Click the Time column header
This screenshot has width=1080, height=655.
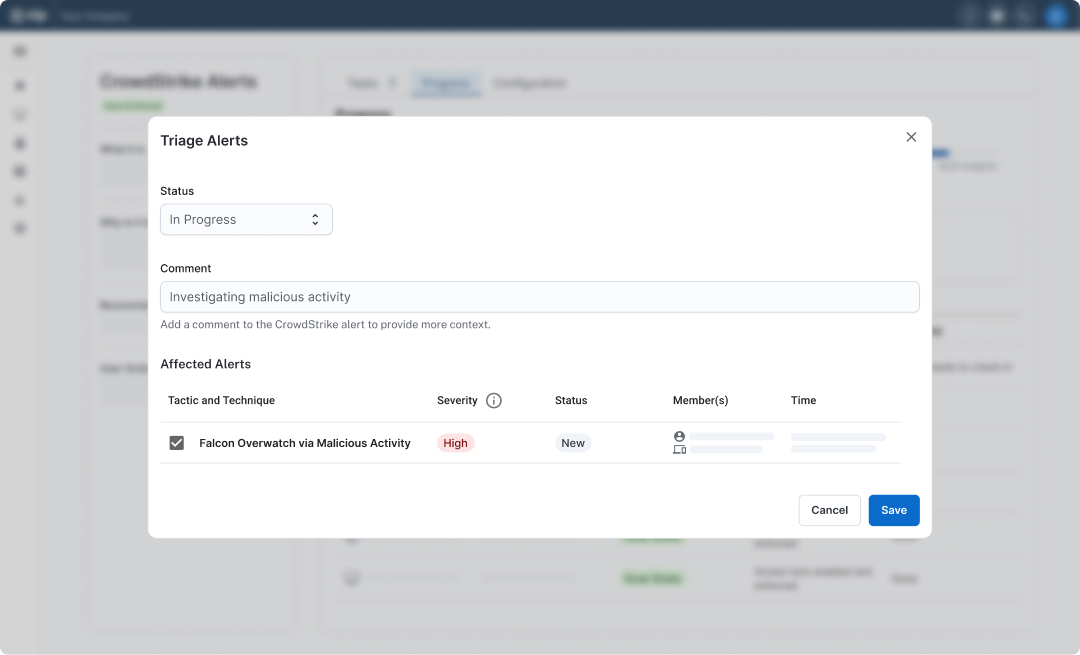point(803,400)
